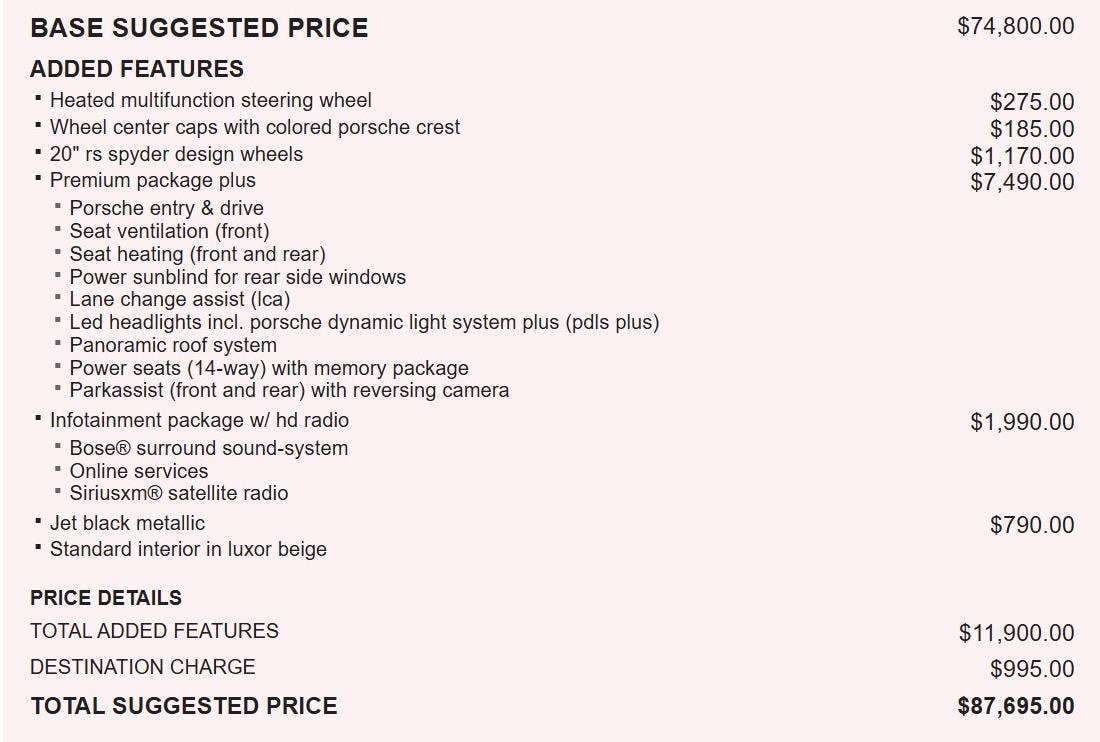1100x742 pixels.
Task: Select the 20" rs spyder design wheels
Action: pos(176,155)
